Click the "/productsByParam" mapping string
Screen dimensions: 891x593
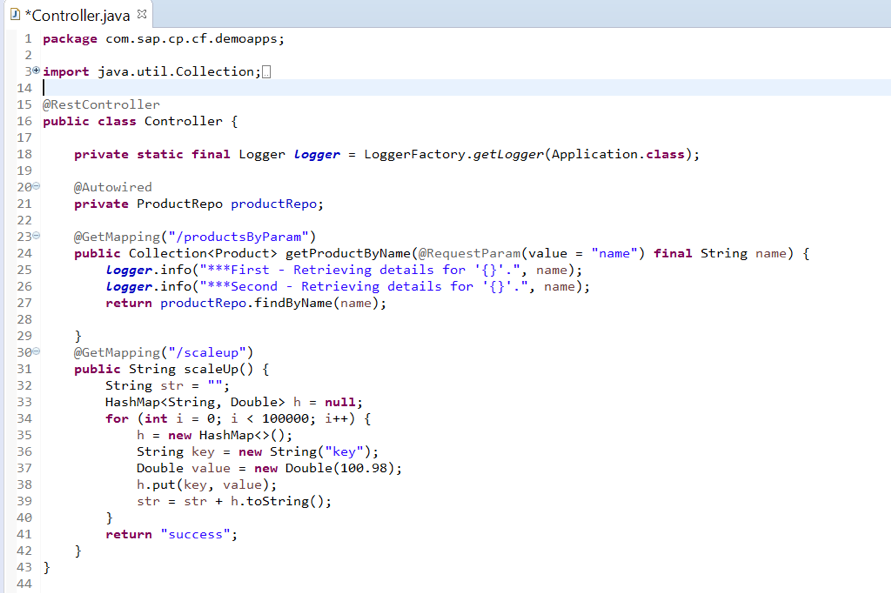tap(238, 237)
